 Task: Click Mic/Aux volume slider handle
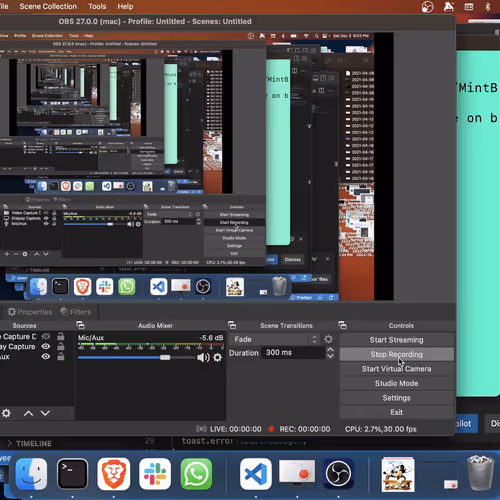165,357
